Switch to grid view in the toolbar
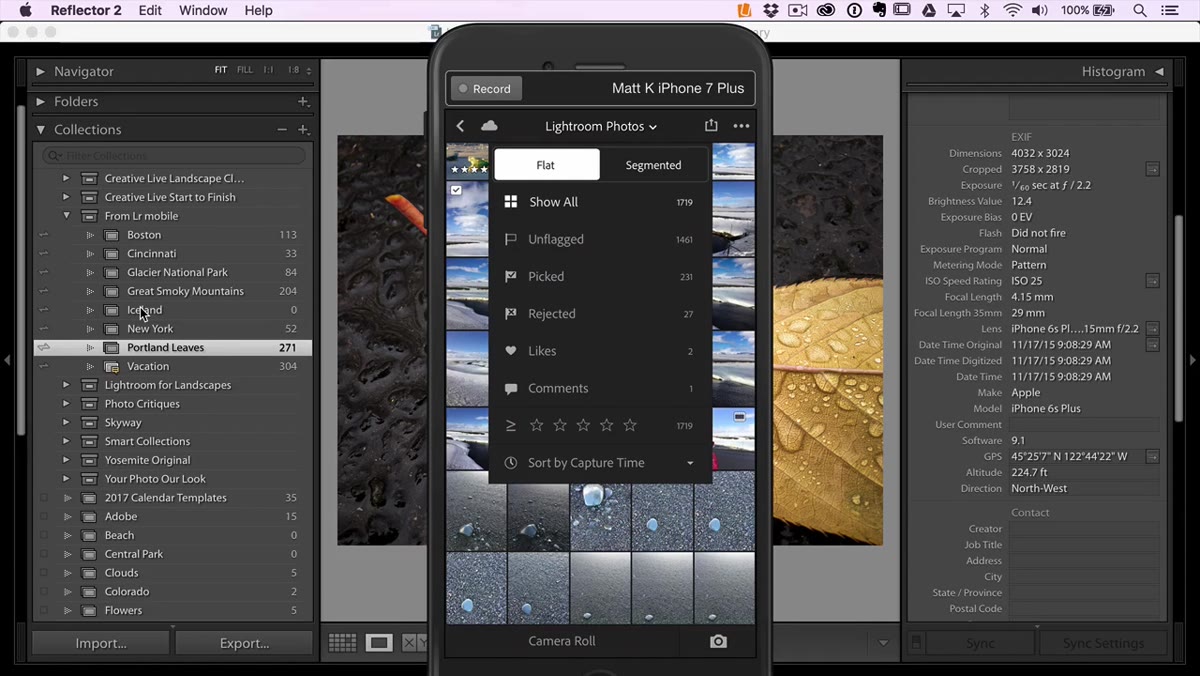The image size is (1200, 676). tap(342, 643)
